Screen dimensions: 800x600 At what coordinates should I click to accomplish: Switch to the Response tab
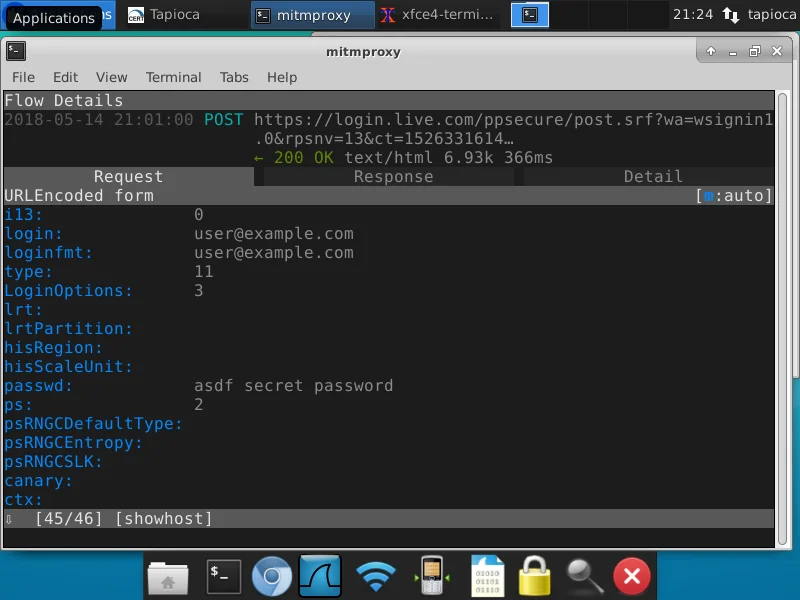(x=393, y=176)
